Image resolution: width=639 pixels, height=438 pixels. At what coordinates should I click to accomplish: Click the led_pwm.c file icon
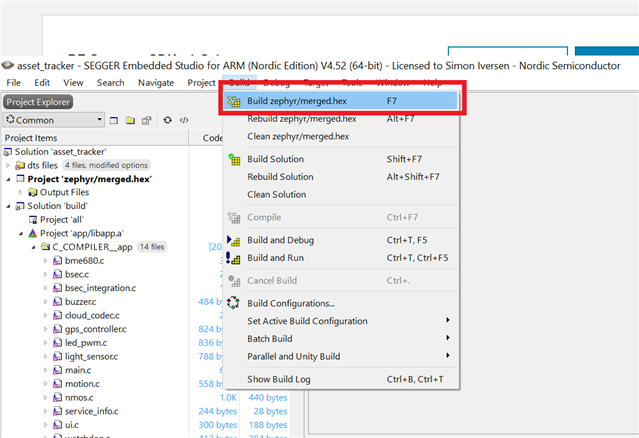[58, 343]
